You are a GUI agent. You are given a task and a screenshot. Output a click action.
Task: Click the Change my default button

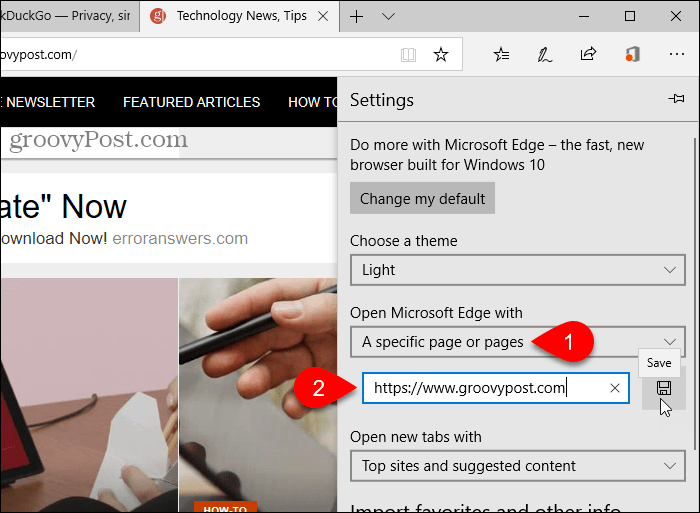tap(422, 198)
